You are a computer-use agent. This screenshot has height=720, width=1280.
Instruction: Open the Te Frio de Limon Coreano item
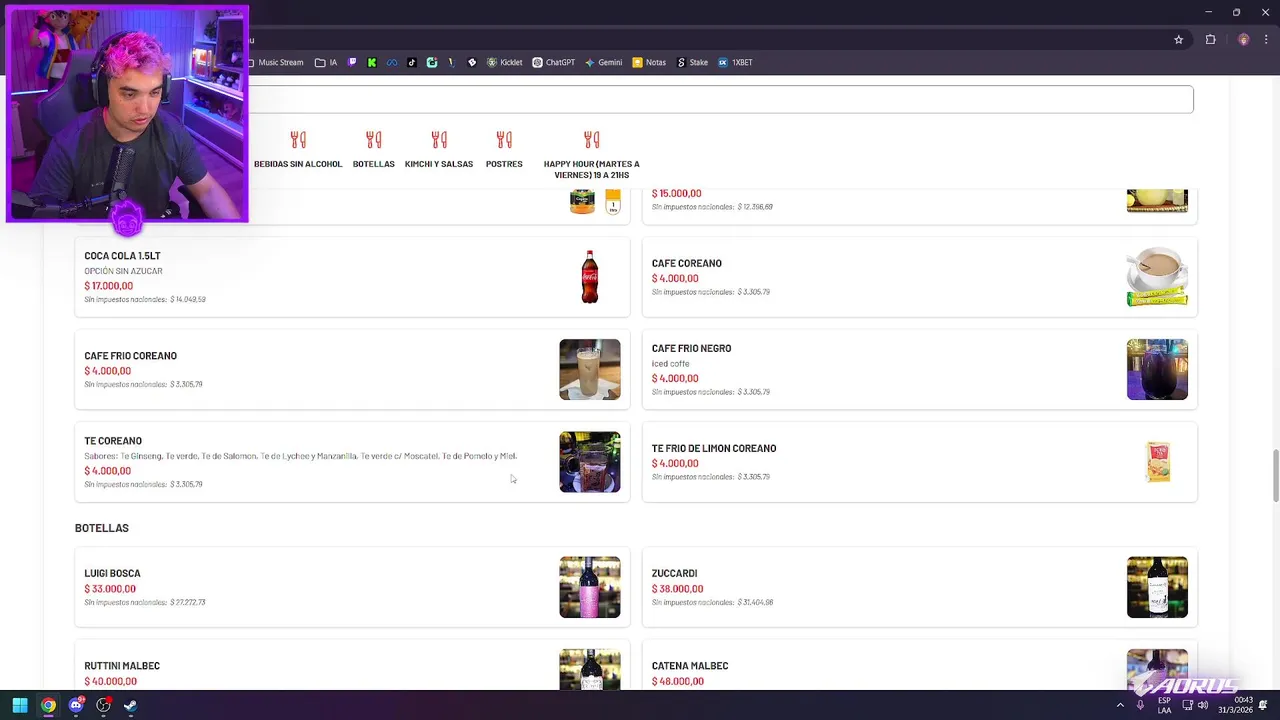[919, 462]
